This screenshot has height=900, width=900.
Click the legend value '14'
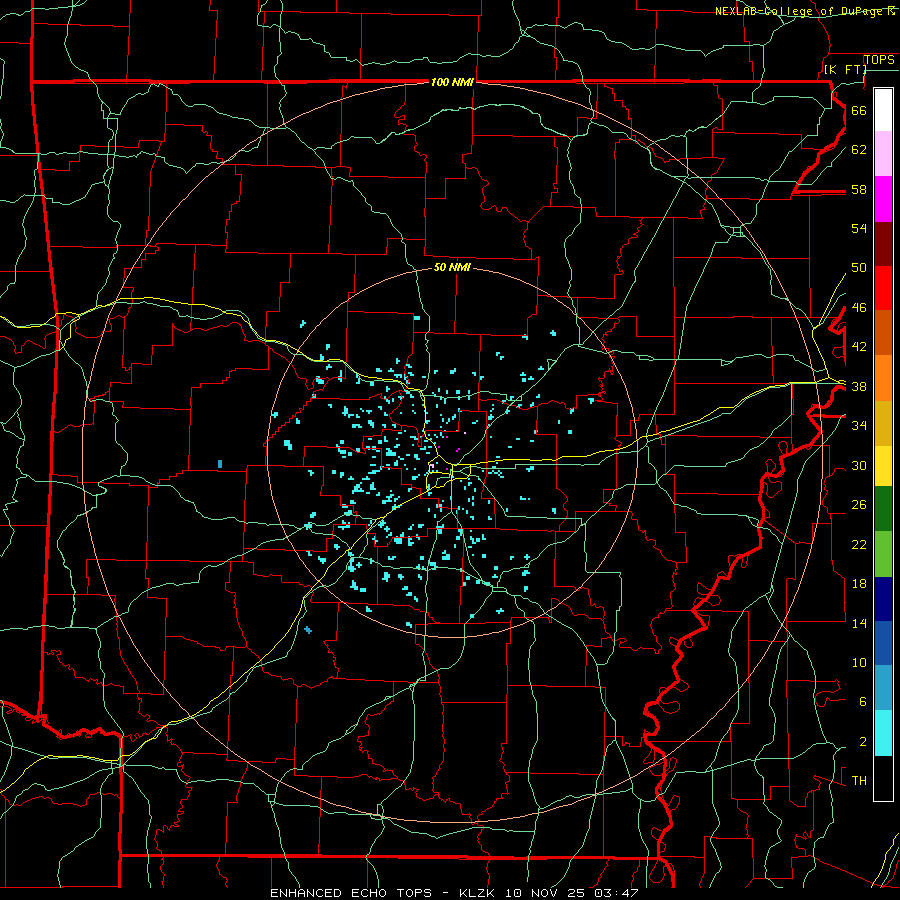pyautogui.click(x=859, y=623)
